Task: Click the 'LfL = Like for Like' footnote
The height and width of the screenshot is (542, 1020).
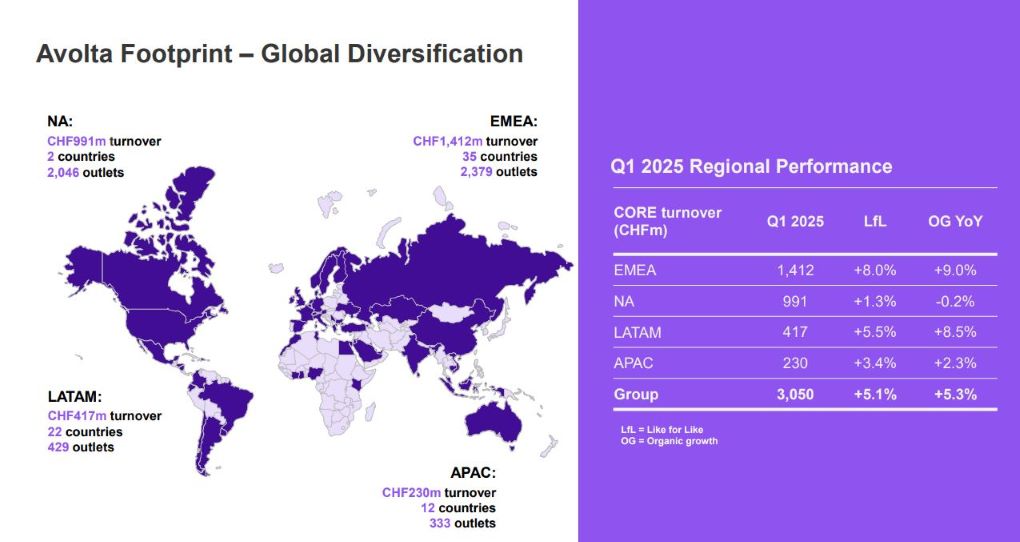Action: point(662,430)
